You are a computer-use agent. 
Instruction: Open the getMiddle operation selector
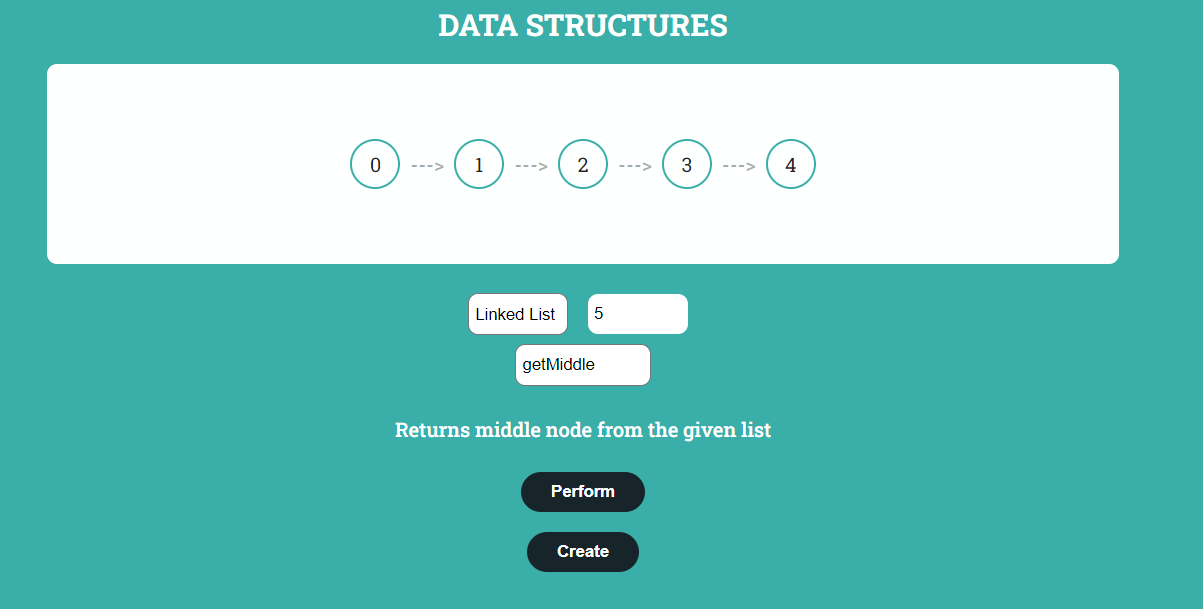click(x=583, y=364)
